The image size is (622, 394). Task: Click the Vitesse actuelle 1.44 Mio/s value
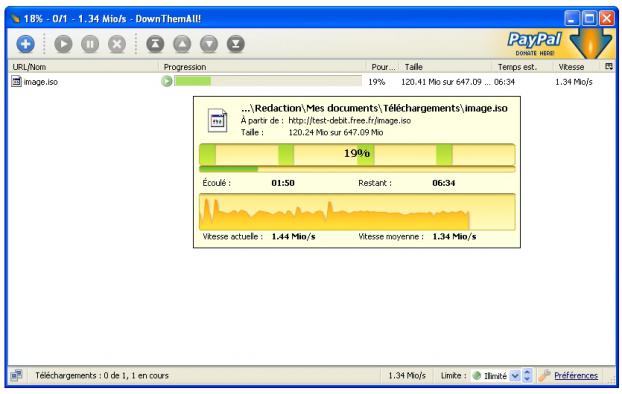293,236
